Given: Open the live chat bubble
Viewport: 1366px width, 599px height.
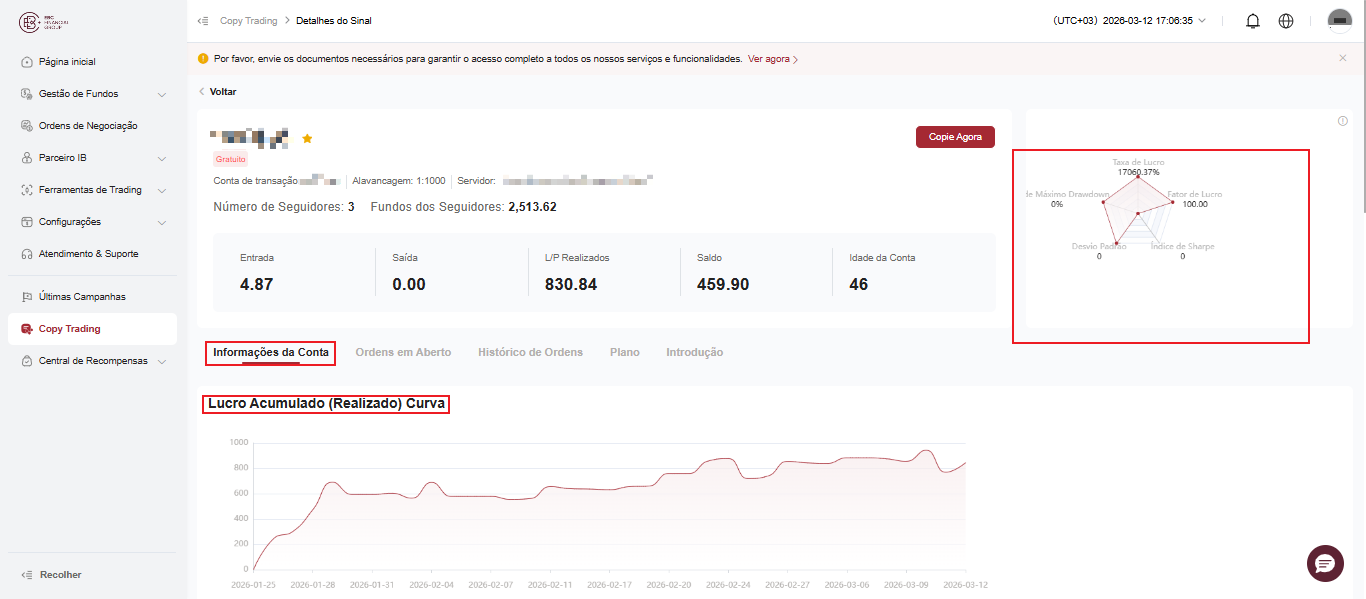Looking at the screenshot, I should pyautogui.click(x=1325, y=563).
